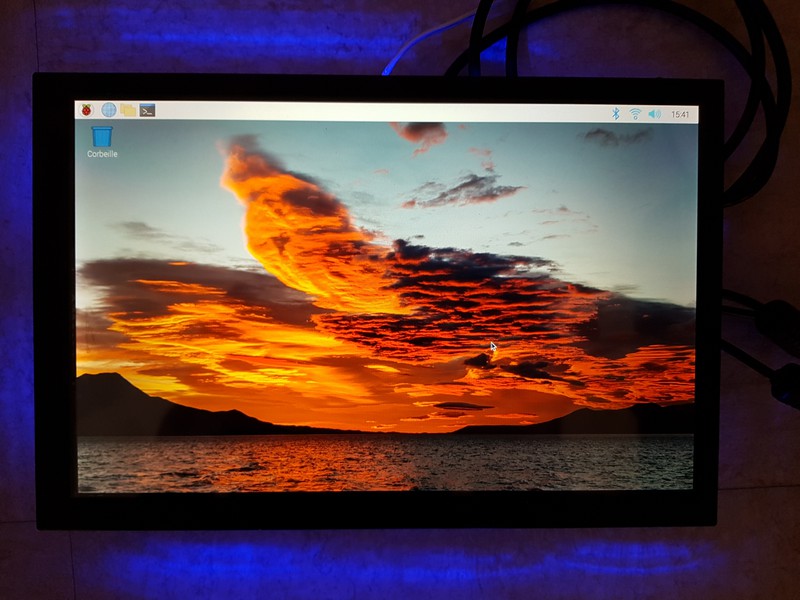Click the 15:41 clock in the taskbar
The image size is (800, 600).
pyautogui.click(x=680, y=115)
